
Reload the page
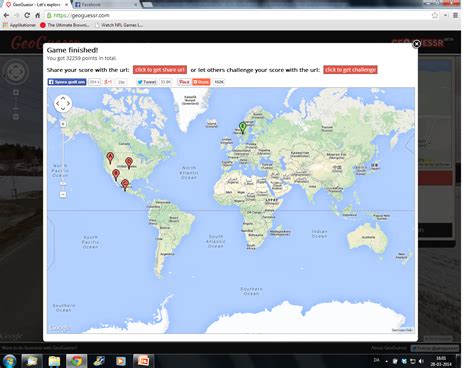pyautogui.click(x=27, y=15)
